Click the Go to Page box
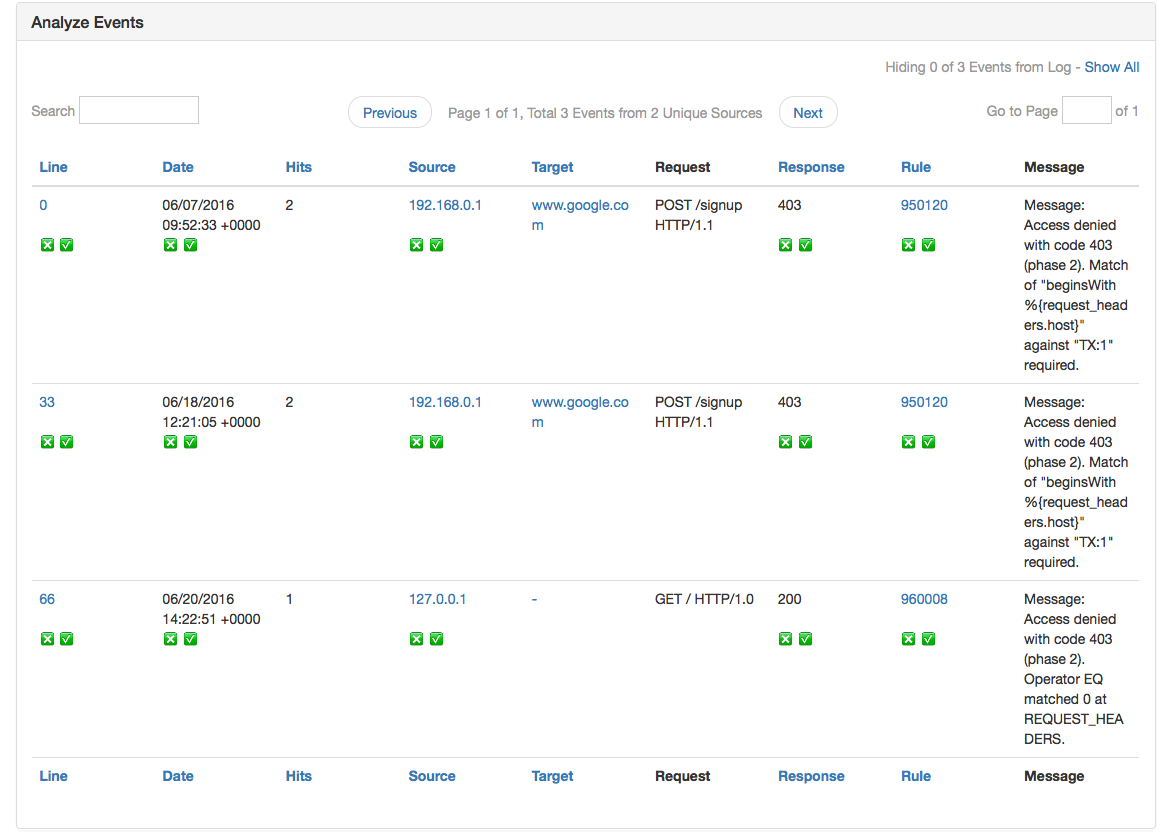 1087,110
